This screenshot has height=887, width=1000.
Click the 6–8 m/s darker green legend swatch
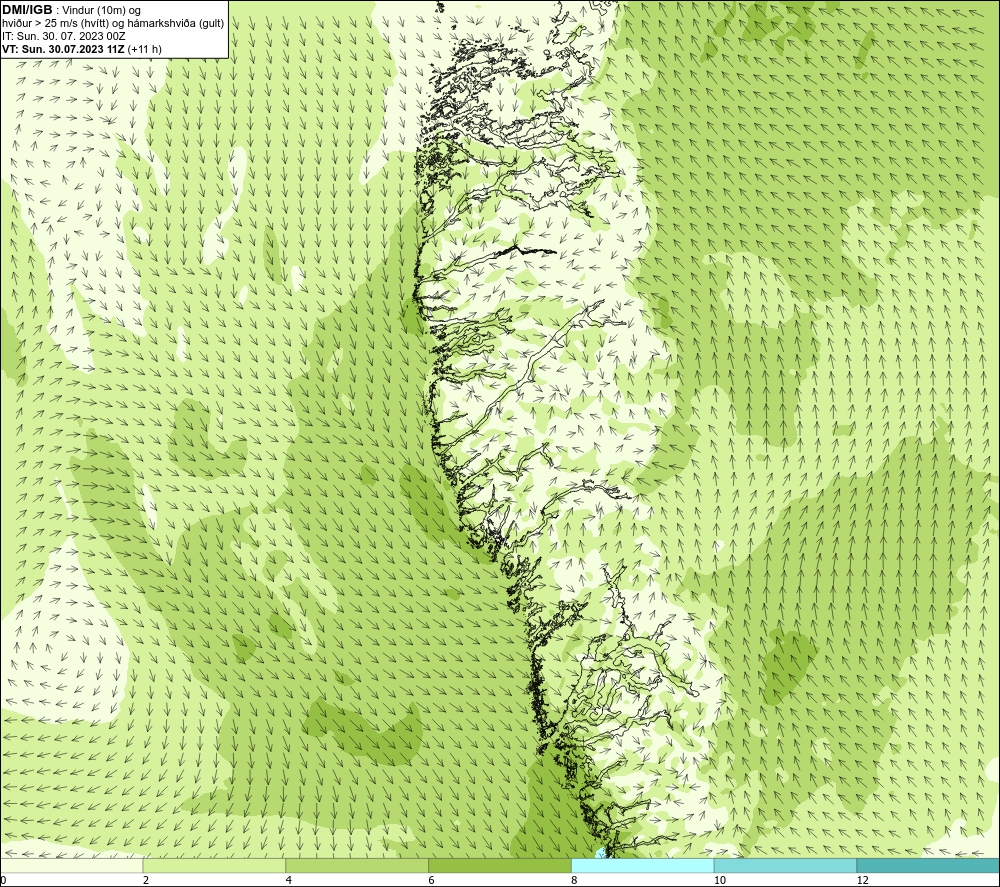(x=500, y=865)
